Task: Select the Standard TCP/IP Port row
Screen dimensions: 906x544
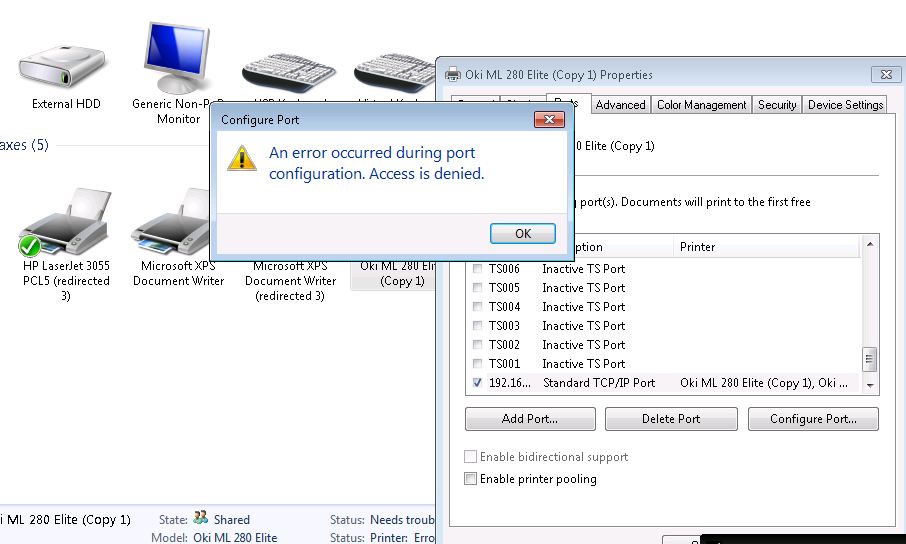Action: click(664, 383)
